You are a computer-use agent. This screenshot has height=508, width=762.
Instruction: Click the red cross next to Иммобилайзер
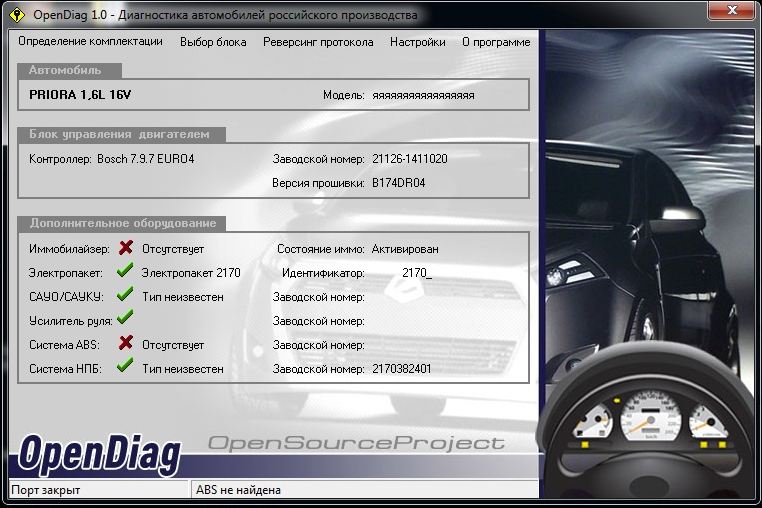125,248
